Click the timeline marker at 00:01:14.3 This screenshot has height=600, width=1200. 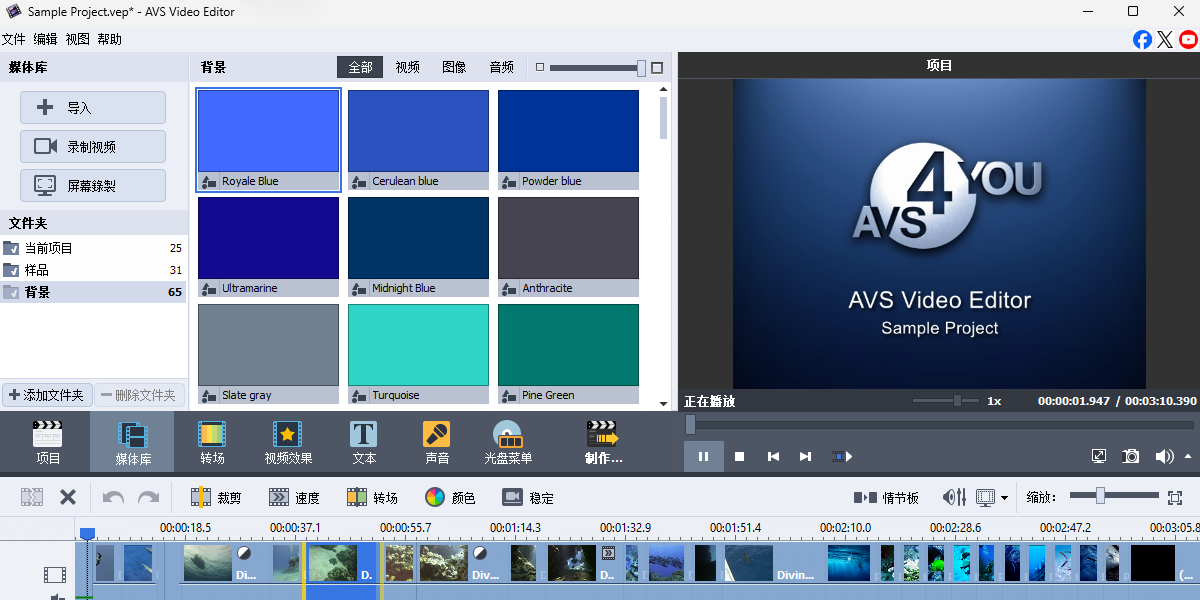[515, 527]
